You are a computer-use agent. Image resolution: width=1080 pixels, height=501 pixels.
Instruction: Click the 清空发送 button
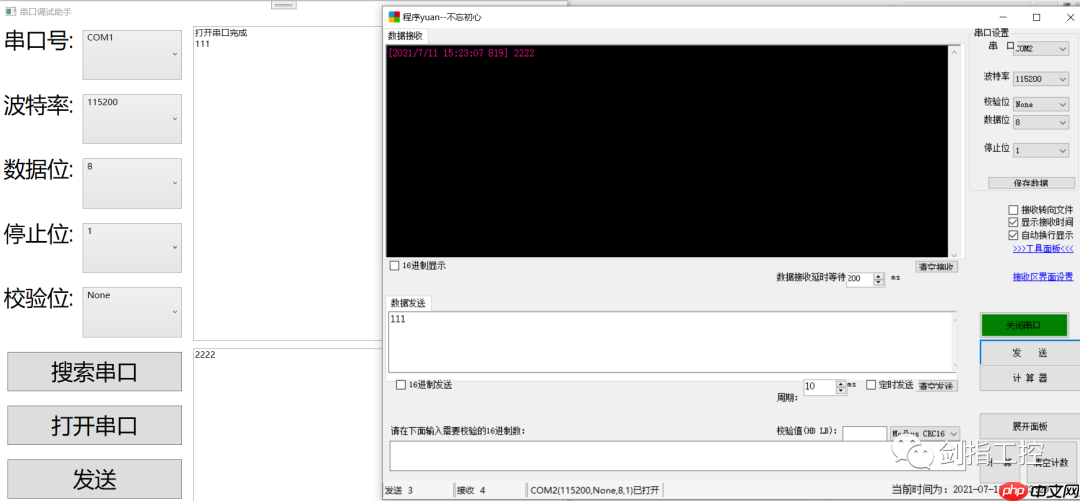[x=937, y=386]
